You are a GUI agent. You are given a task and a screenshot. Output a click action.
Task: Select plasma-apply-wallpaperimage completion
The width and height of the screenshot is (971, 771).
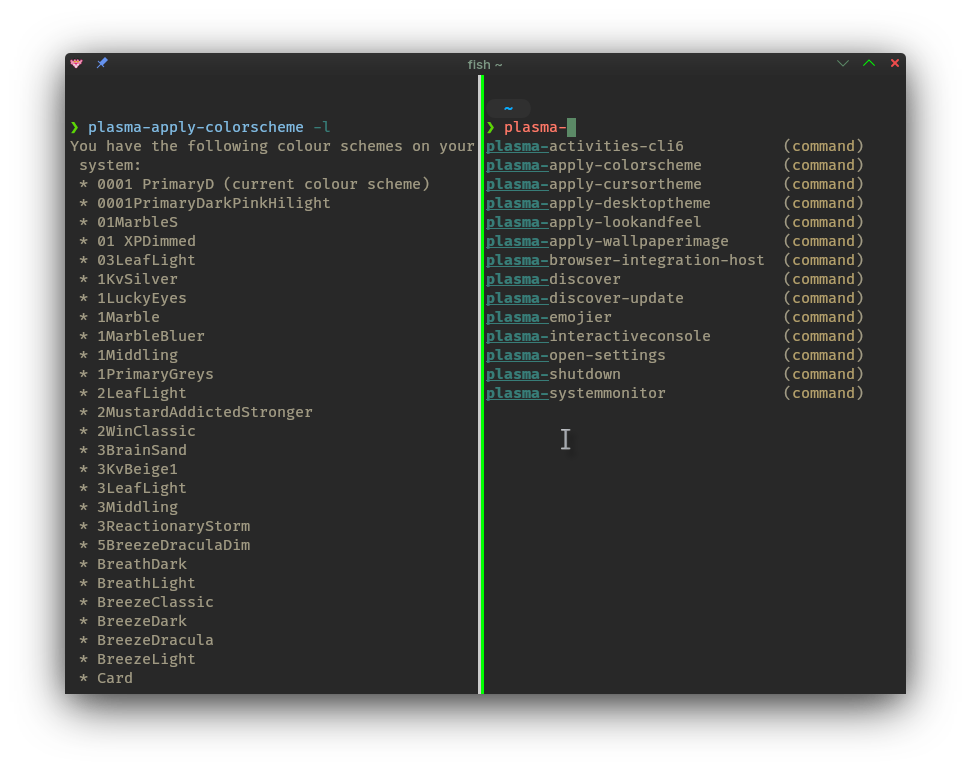tap(607, 241)
